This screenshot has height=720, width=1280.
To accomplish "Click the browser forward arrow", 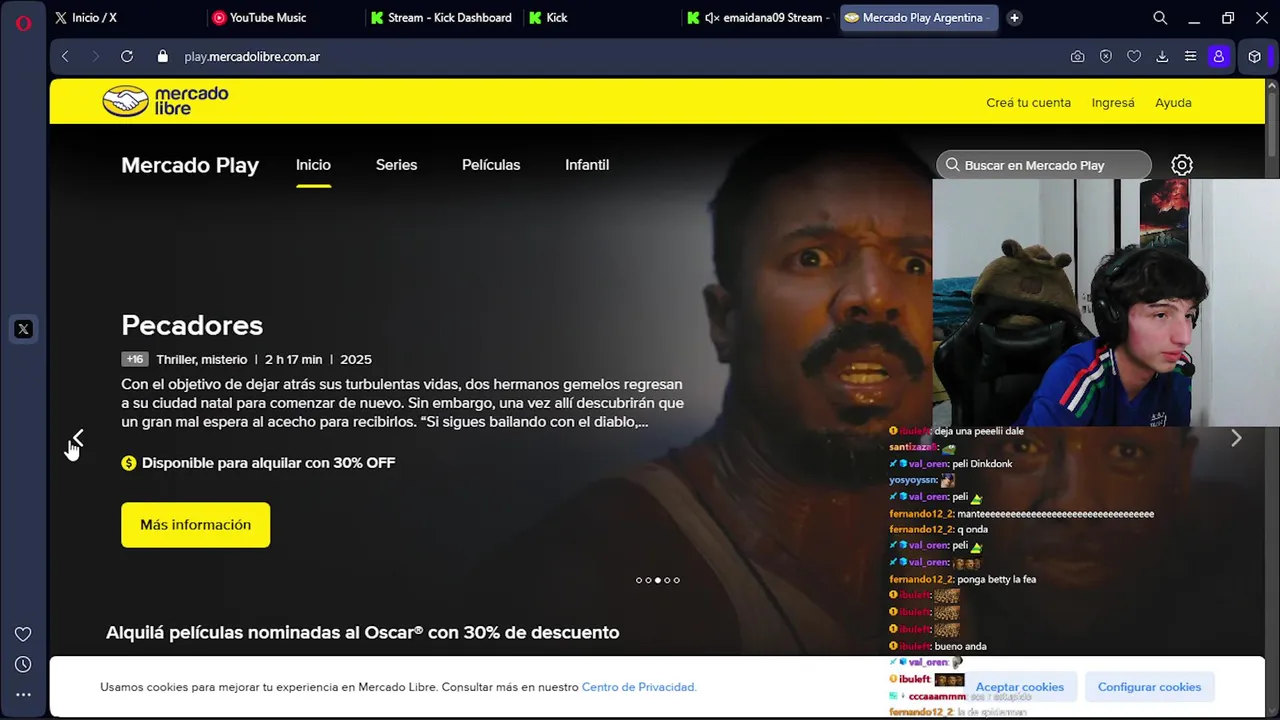I will tap(96, 57).
